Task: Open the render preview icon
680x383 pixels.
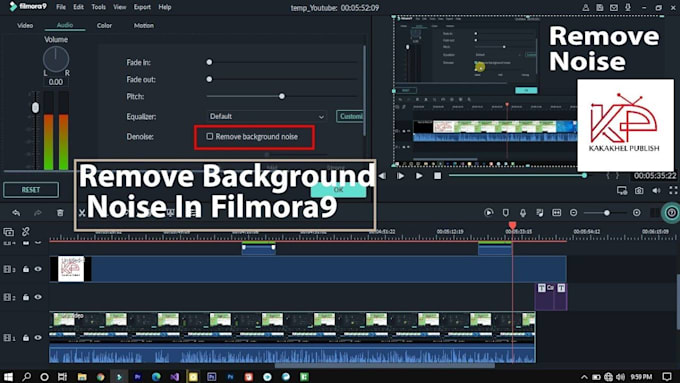Action: [489, 213]
